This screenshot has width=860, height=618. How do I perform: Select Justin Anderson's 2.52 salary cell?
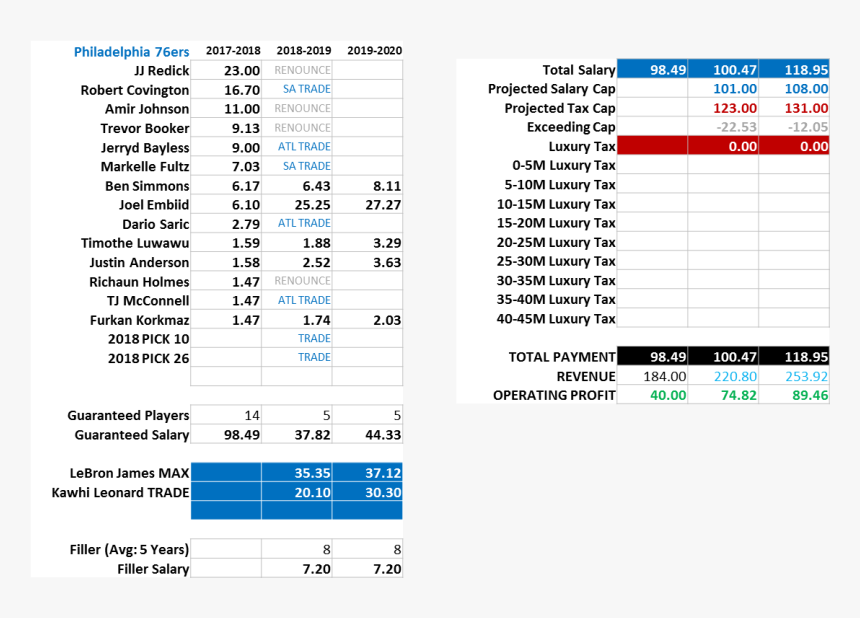[297, 262]
